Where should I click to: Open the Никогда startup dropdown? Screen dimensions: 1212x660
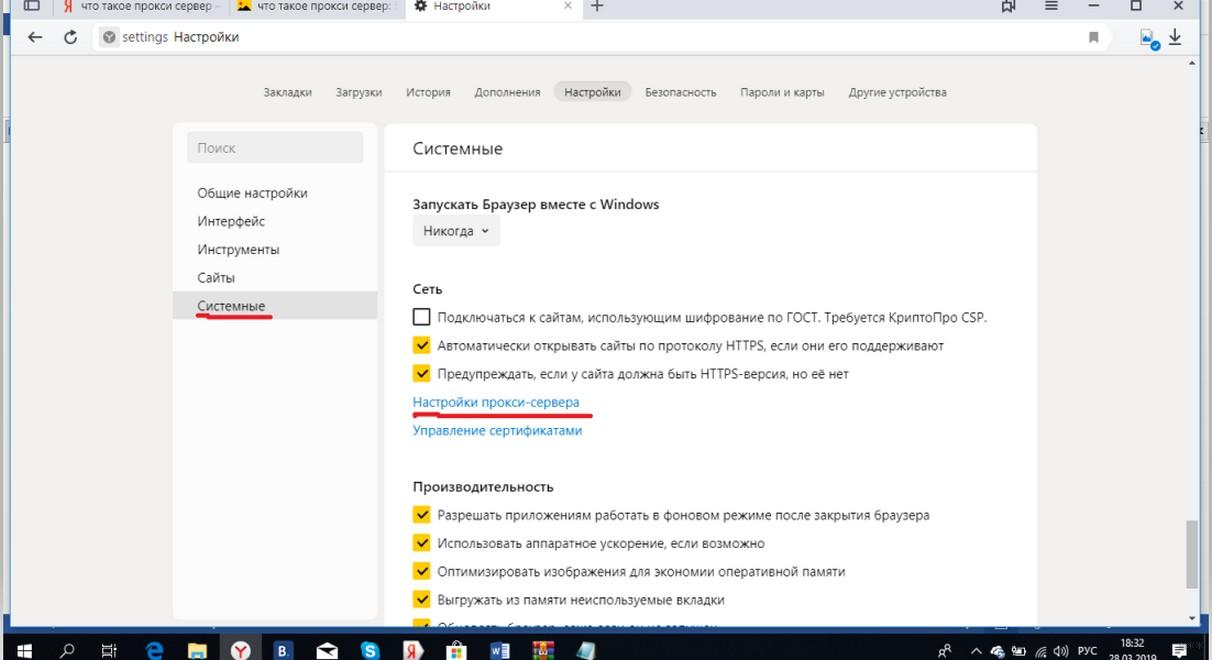[x=456, y=231]
